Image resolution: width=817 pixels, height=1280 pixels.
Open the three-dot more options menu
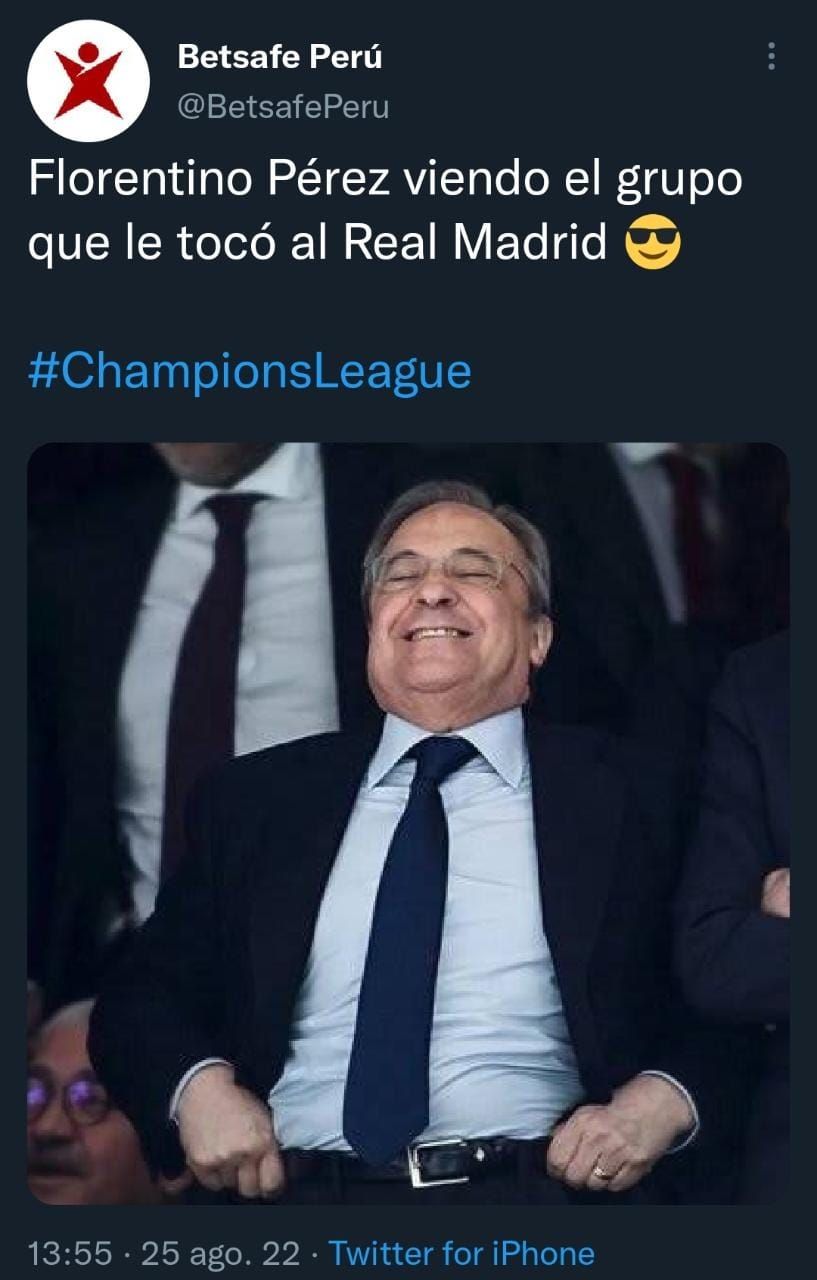[771, 56]
